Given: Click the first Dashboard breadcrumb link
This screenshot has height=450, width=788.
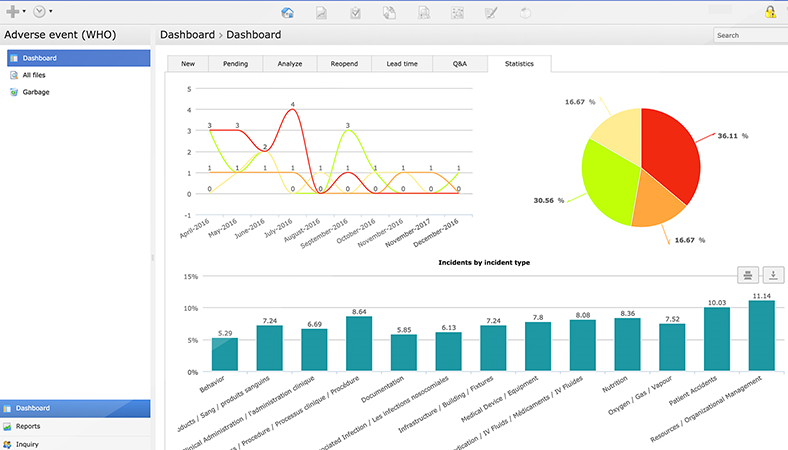Looking at the screenshot, I should tap(187, 35).
